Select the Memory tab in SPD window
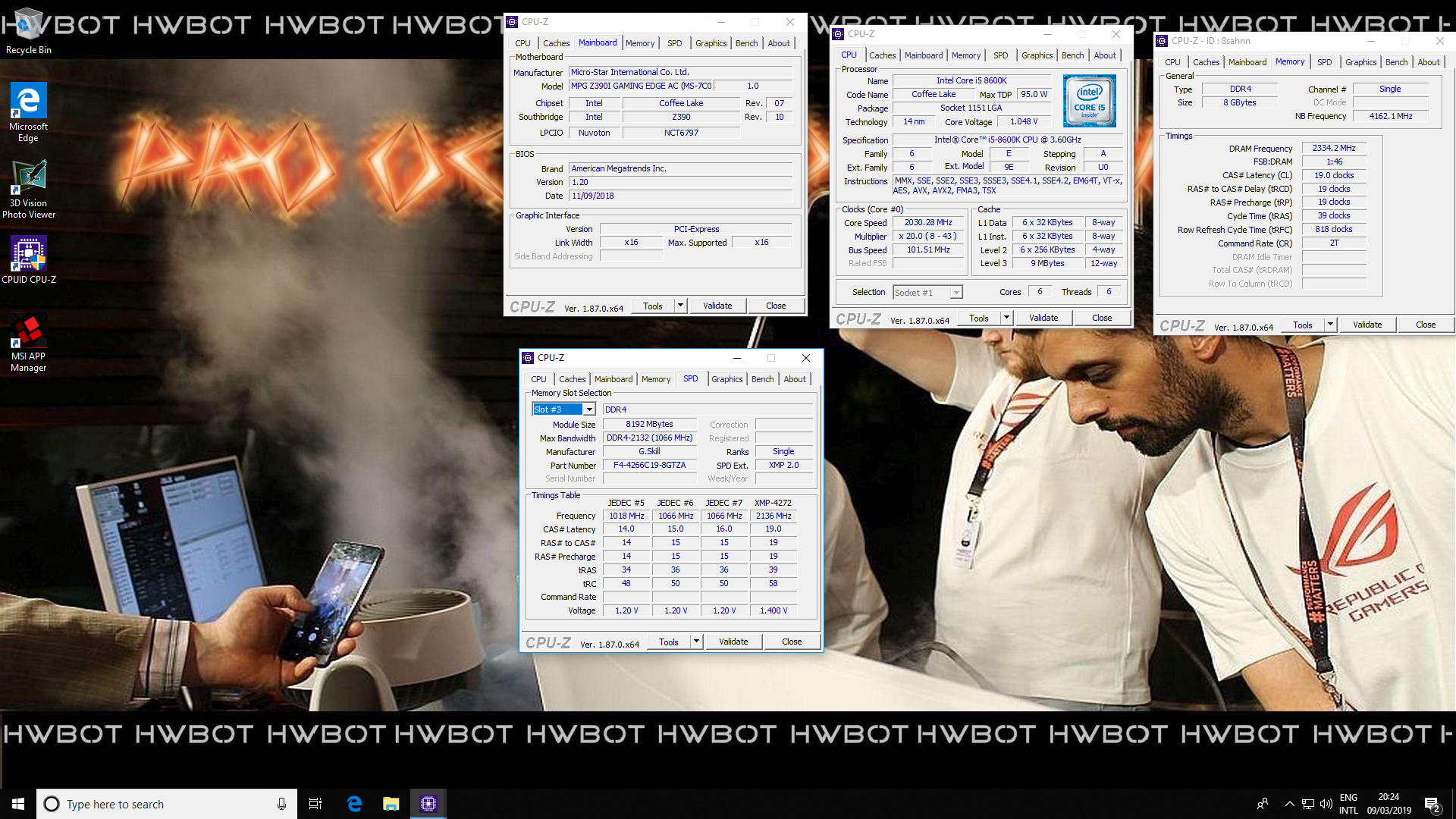Viewport: 1456px width, 819px height. coord(655,379)
